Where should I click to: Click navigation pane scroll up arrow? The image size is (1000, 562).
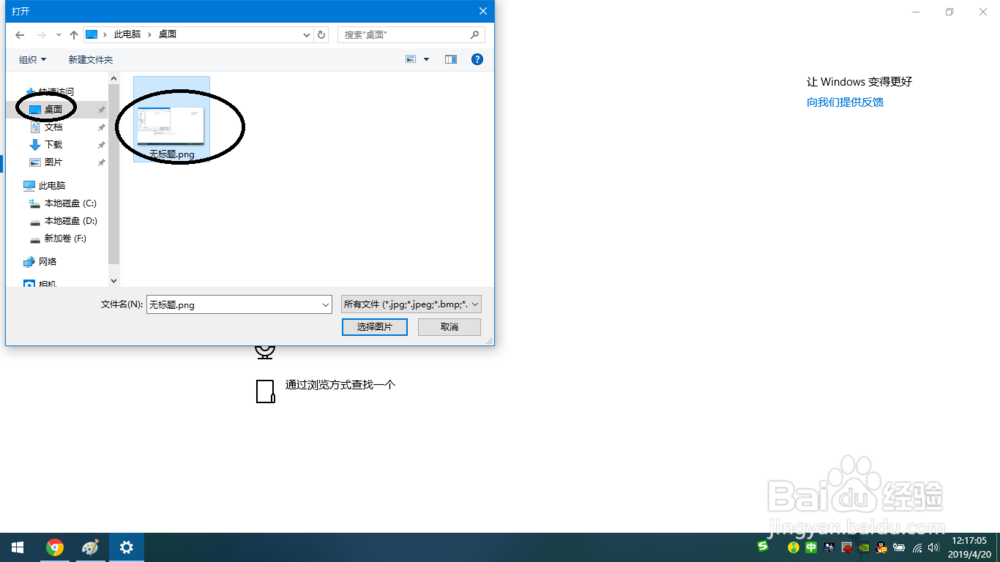coord(114,78)
